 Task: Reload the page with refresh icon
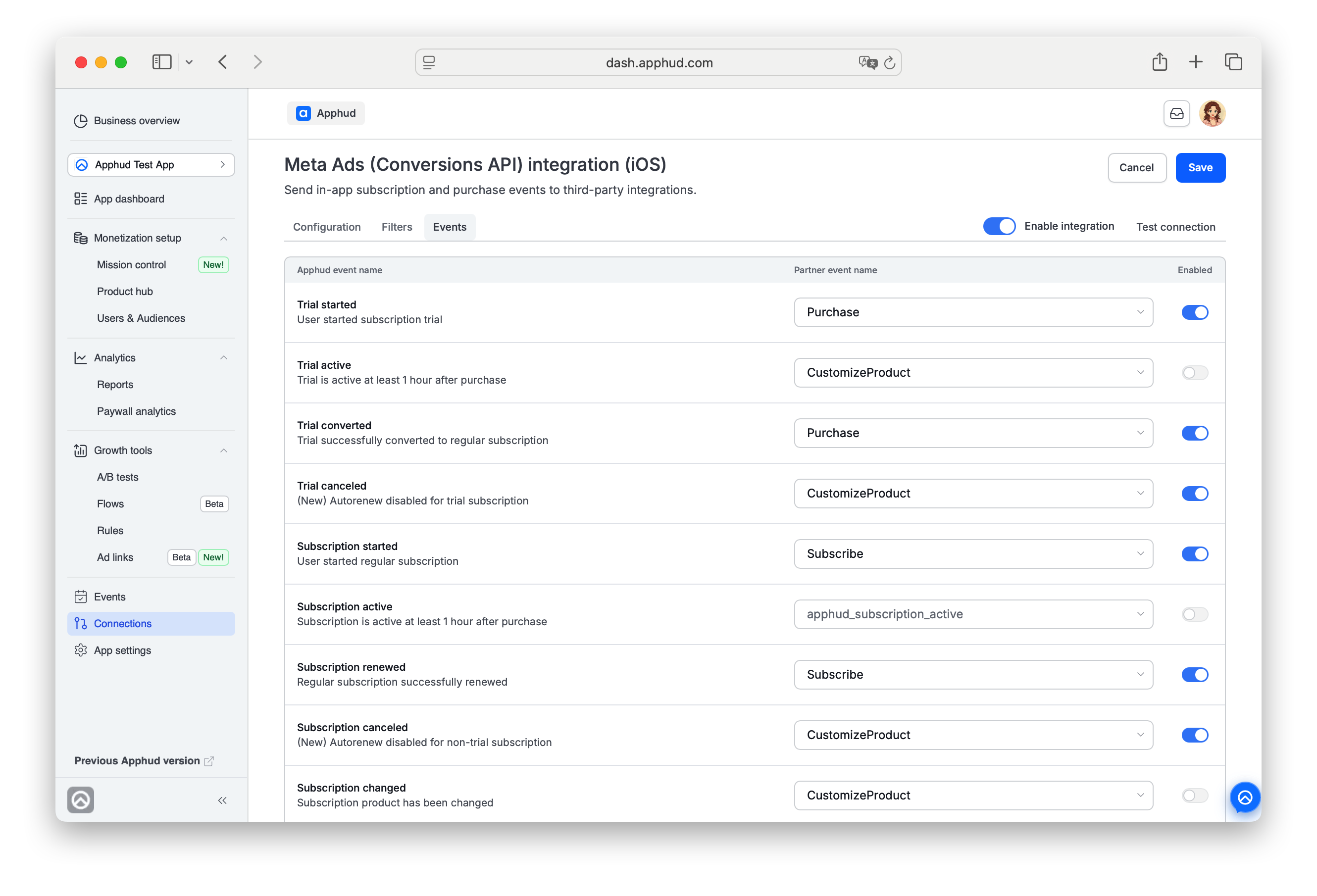(890, 63)
